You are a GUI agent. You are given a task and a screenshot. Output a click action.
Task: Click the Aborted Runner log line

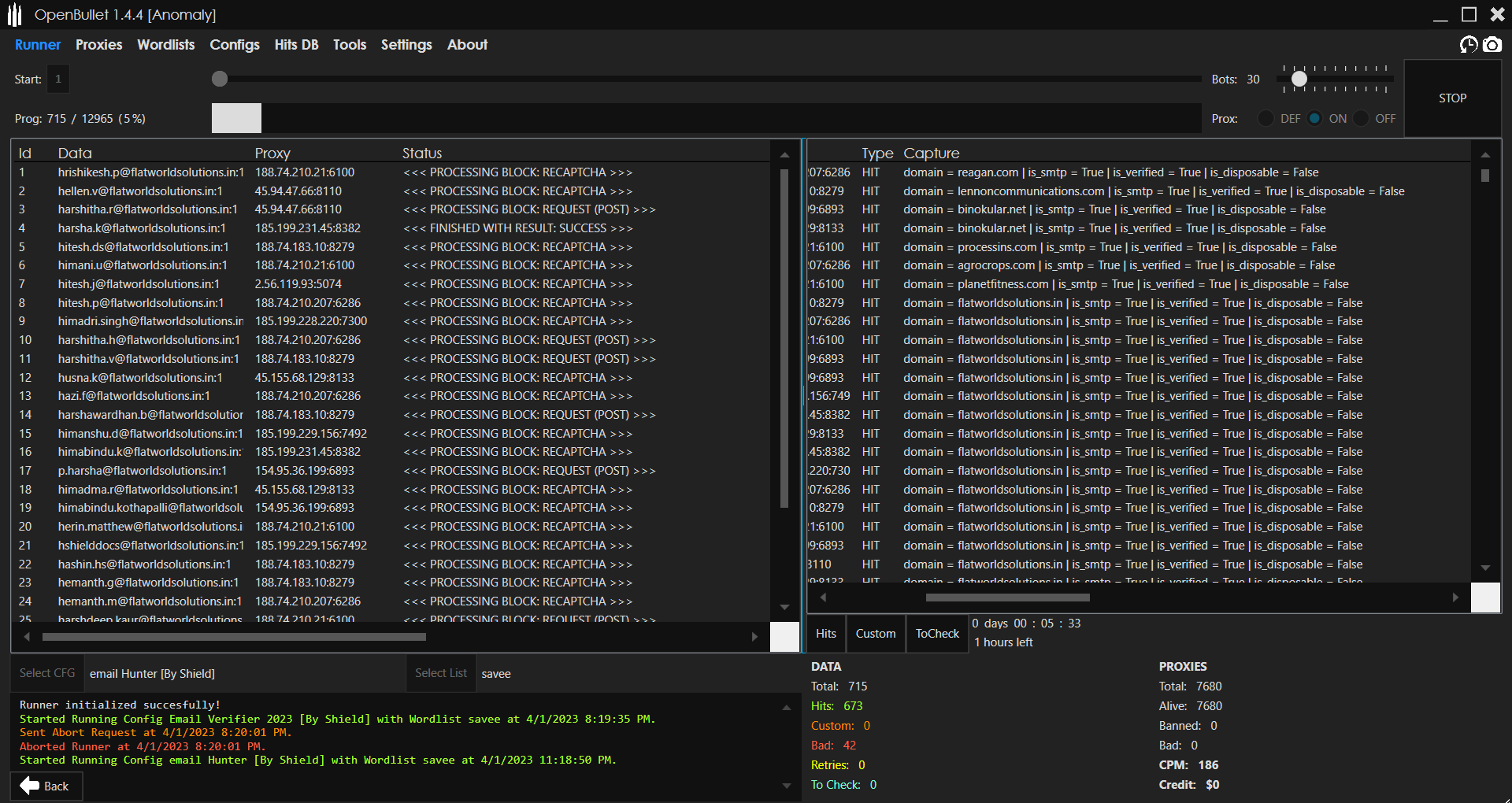point(143,746)
